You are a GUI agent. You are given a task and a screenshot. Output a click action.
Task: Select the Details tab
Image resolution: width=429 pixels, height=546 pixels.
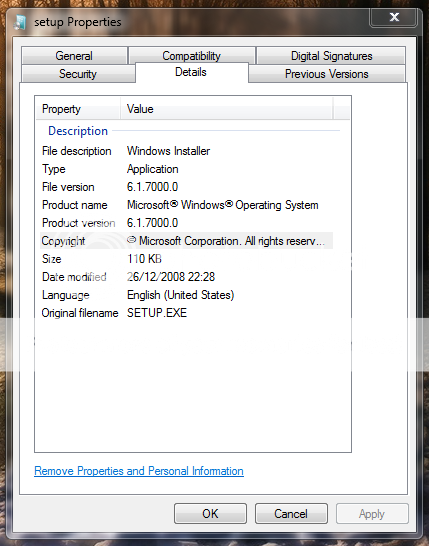(x=191, y=72)
